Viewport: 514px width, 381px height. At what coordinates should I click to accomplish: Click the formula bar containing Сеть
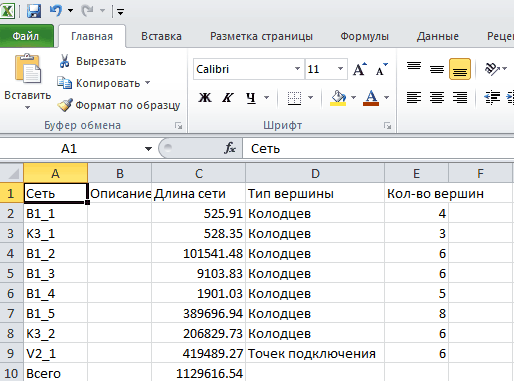pyautogui.click(x=378, y=149)
